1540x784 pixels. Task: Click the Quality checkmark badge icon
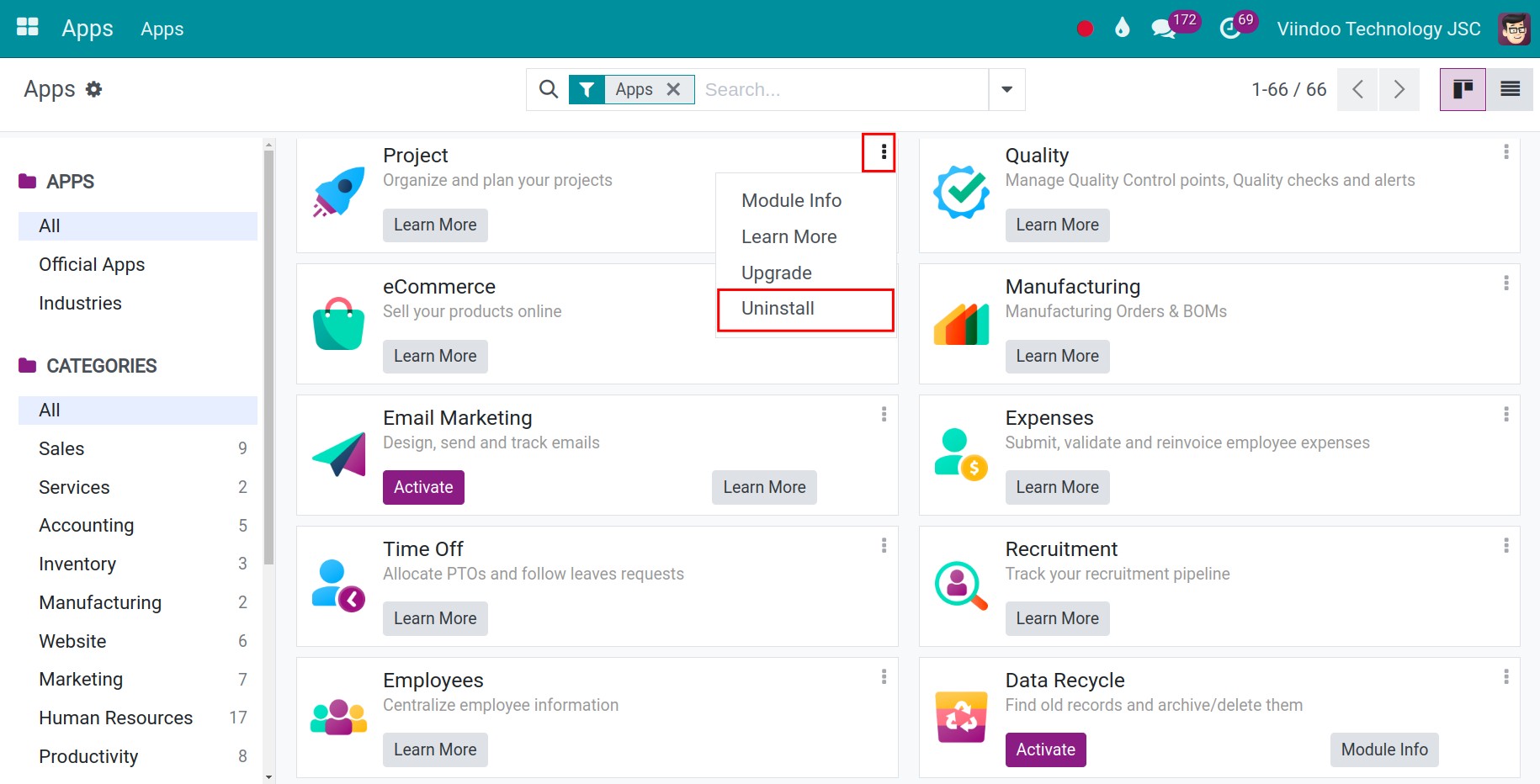point(961,192)
